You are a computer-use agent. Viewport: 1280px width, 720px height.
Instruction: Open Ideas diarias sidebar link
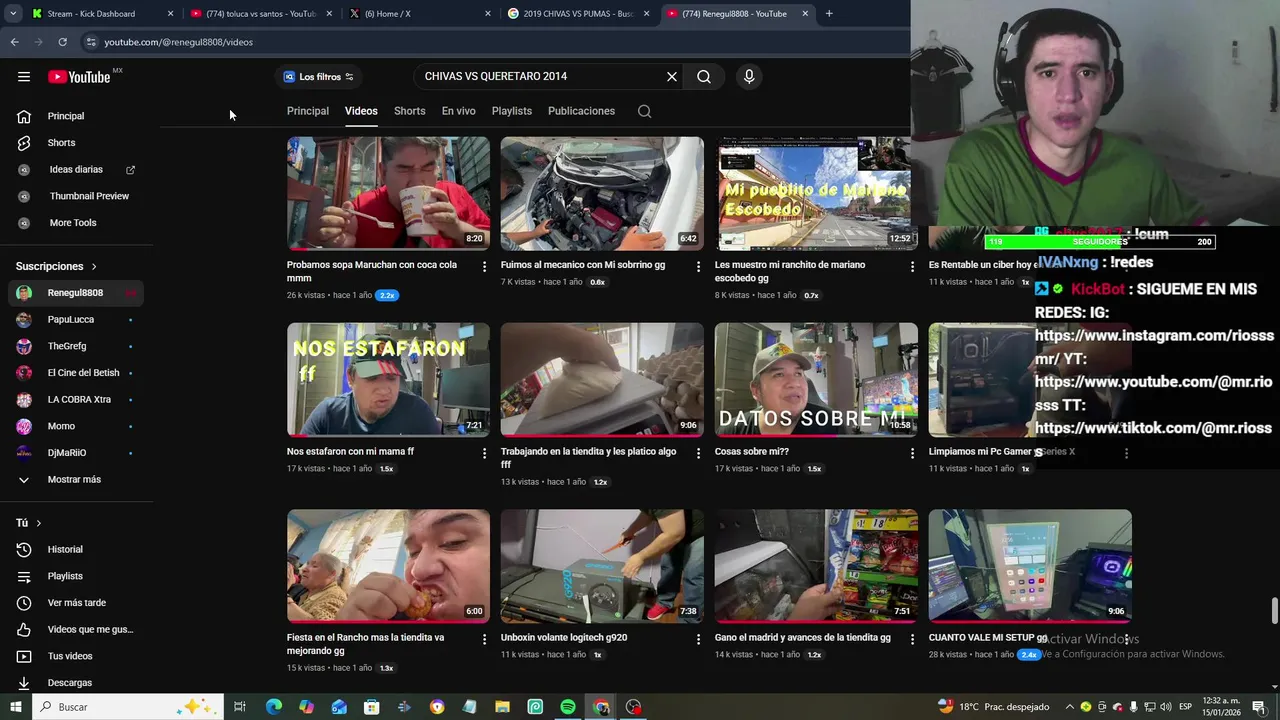coord(76,170)
